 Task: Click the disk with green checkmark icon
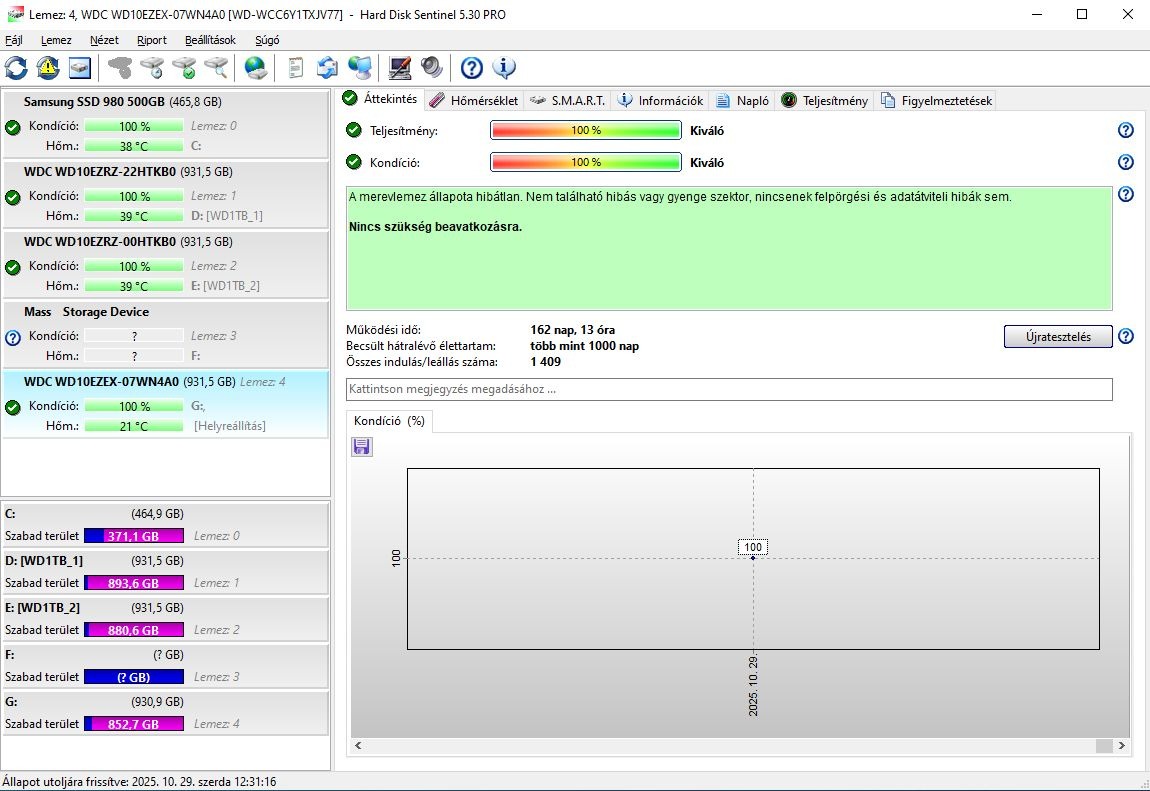click(184, 68)
